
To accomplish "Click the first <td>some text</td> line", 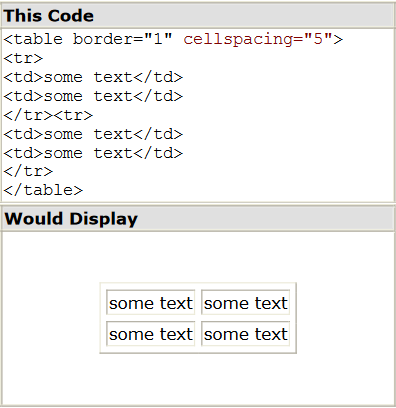I will (x=93, y=77).
